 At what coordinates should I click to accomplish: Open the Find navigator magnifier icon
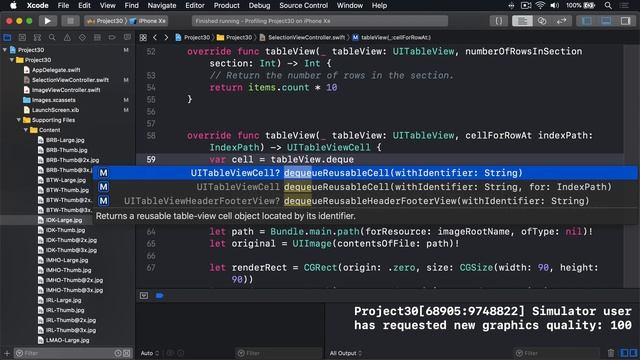coord(52,38)
